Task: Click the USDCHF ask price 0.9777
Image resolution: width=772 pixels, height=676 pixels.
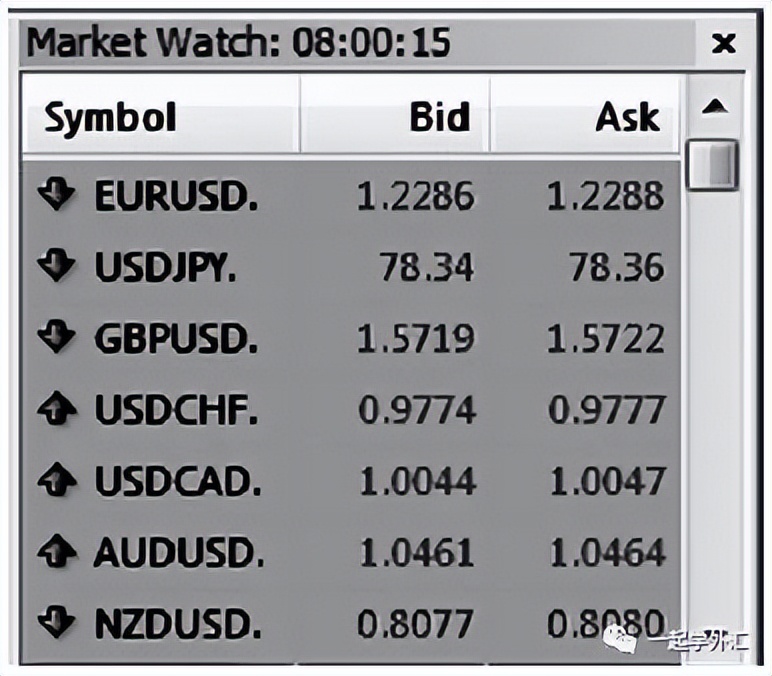Action: [605, 410]
